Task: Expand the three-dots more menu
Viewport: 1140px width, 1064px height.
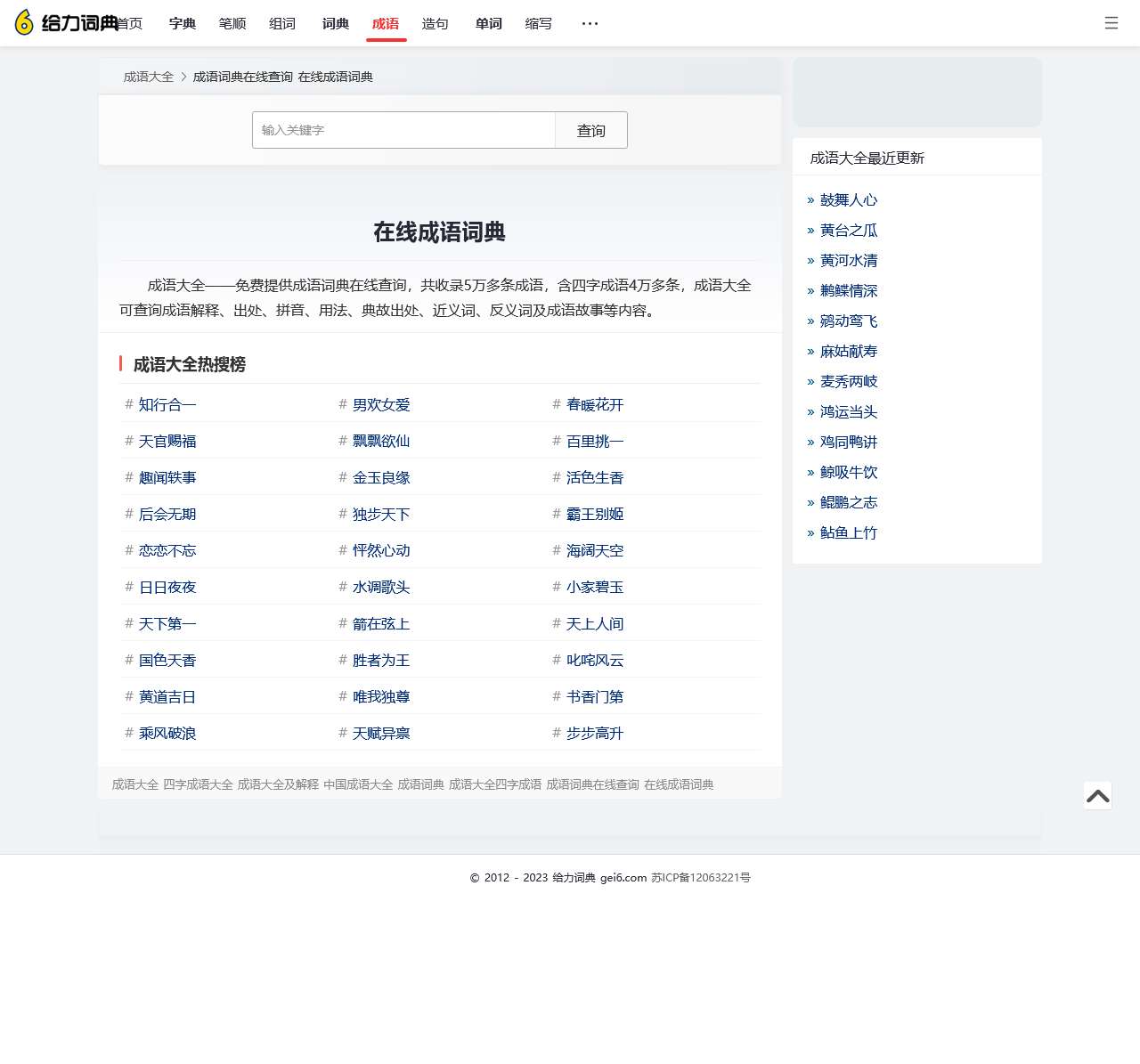Action: point(590,23)
